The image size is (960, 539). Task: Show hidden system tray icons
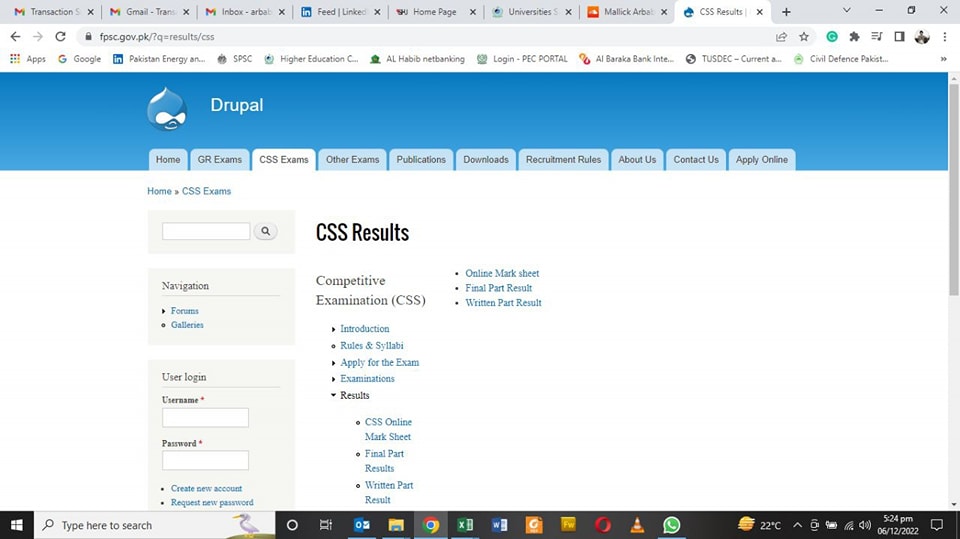(x=797, y=525)
